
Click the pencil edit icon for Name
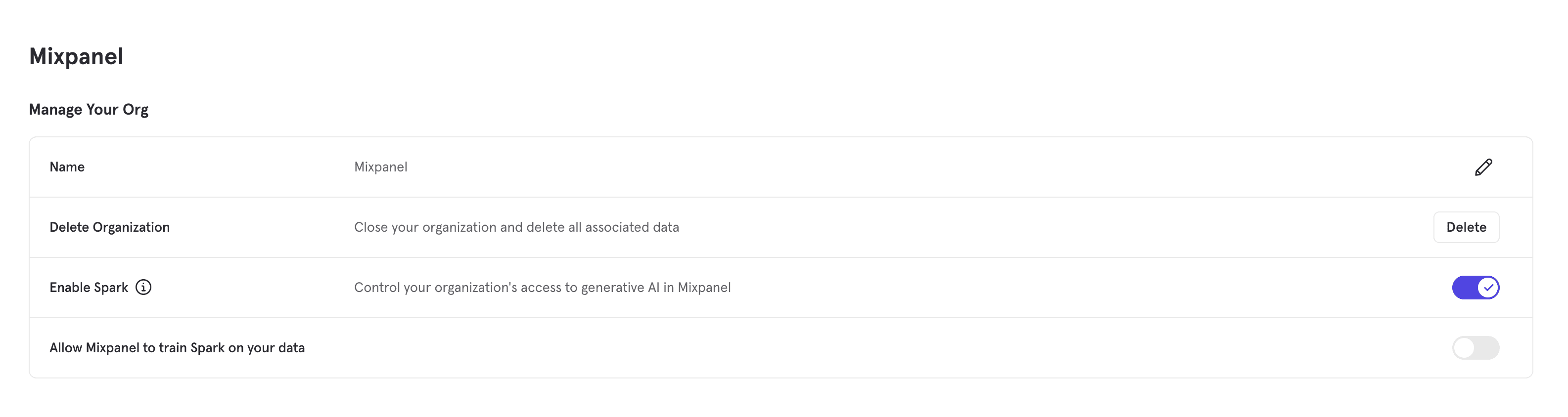(x=1483, y=167)
